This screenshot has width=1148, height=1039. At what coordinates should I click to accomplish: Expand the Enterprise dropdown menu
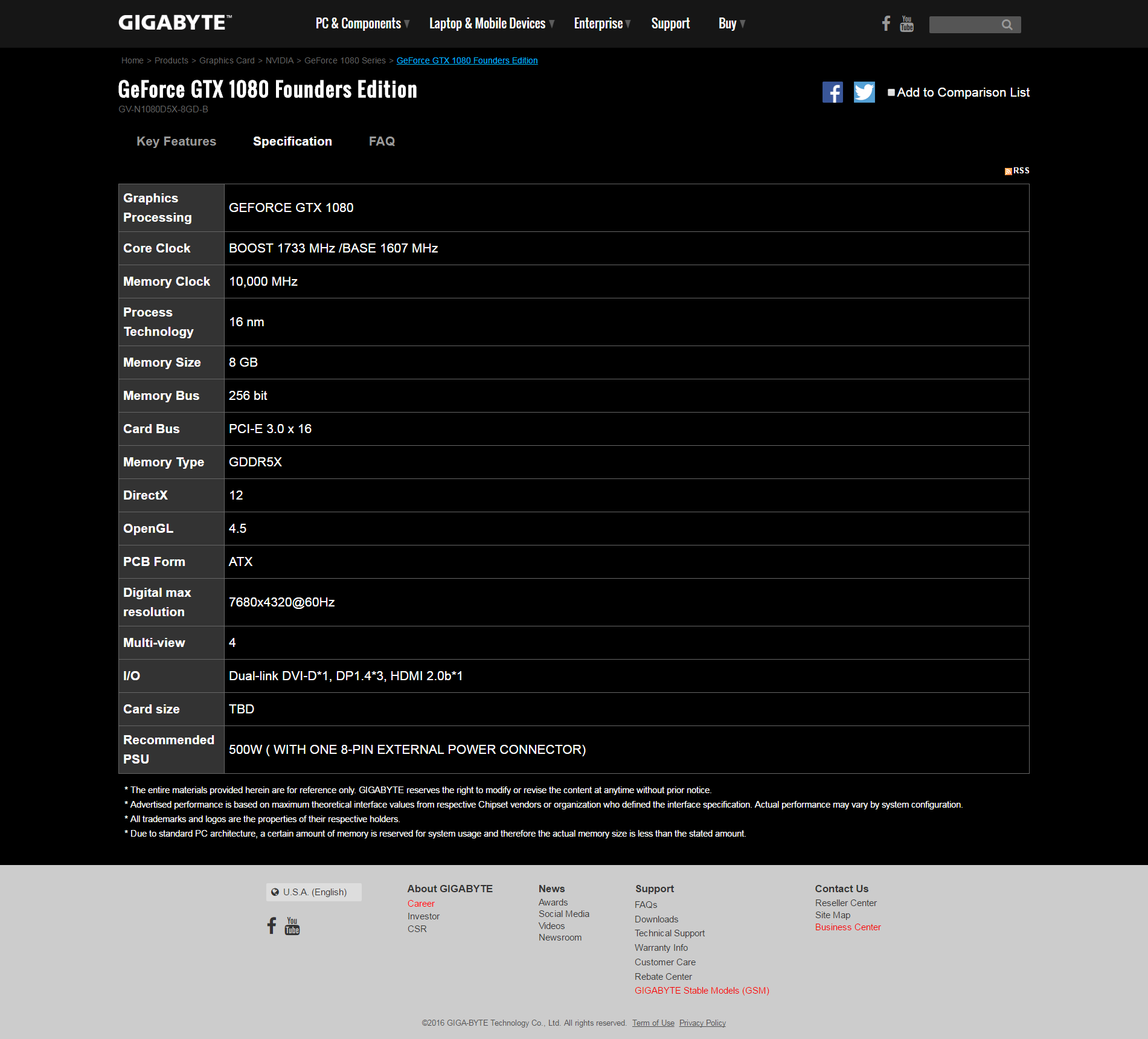[x=601, y=24]
